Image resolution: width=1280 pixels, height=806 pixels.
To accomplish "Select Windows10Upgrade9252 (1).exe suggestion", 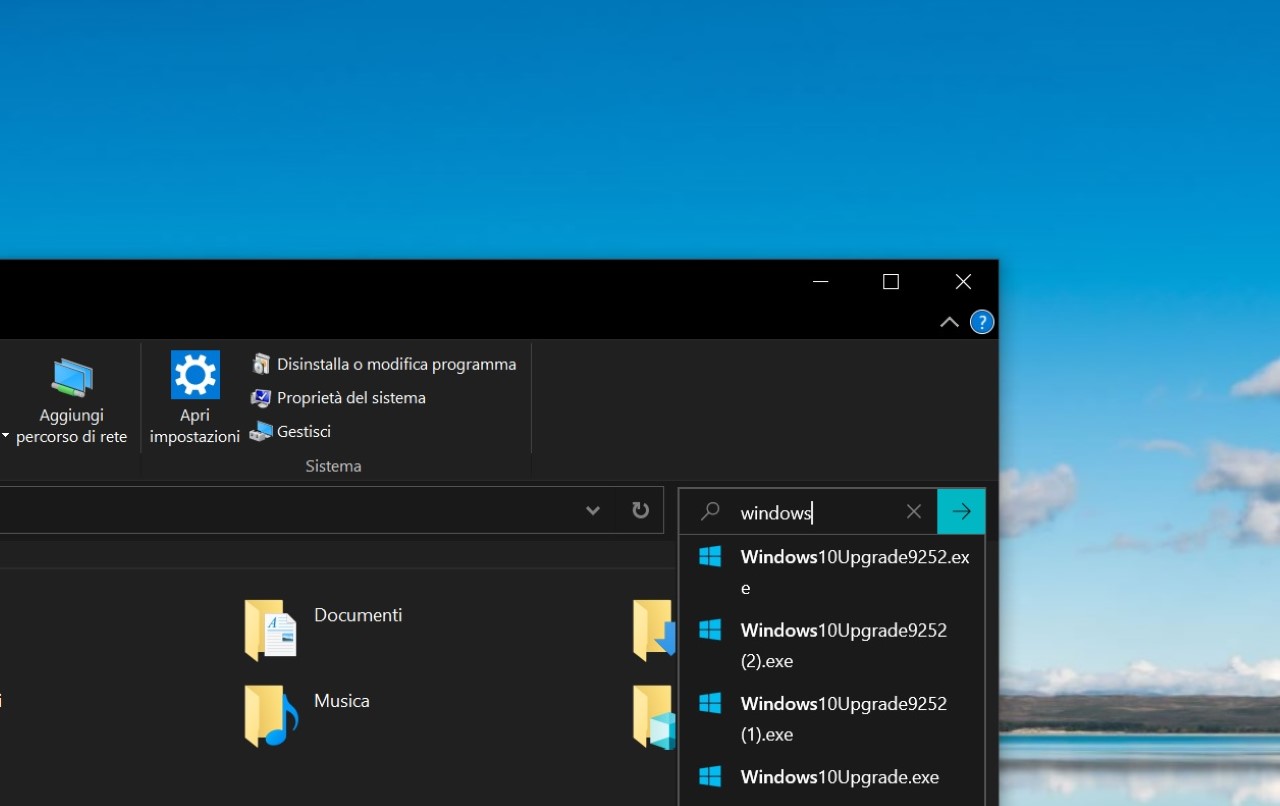I will click(x=832, y=718).
